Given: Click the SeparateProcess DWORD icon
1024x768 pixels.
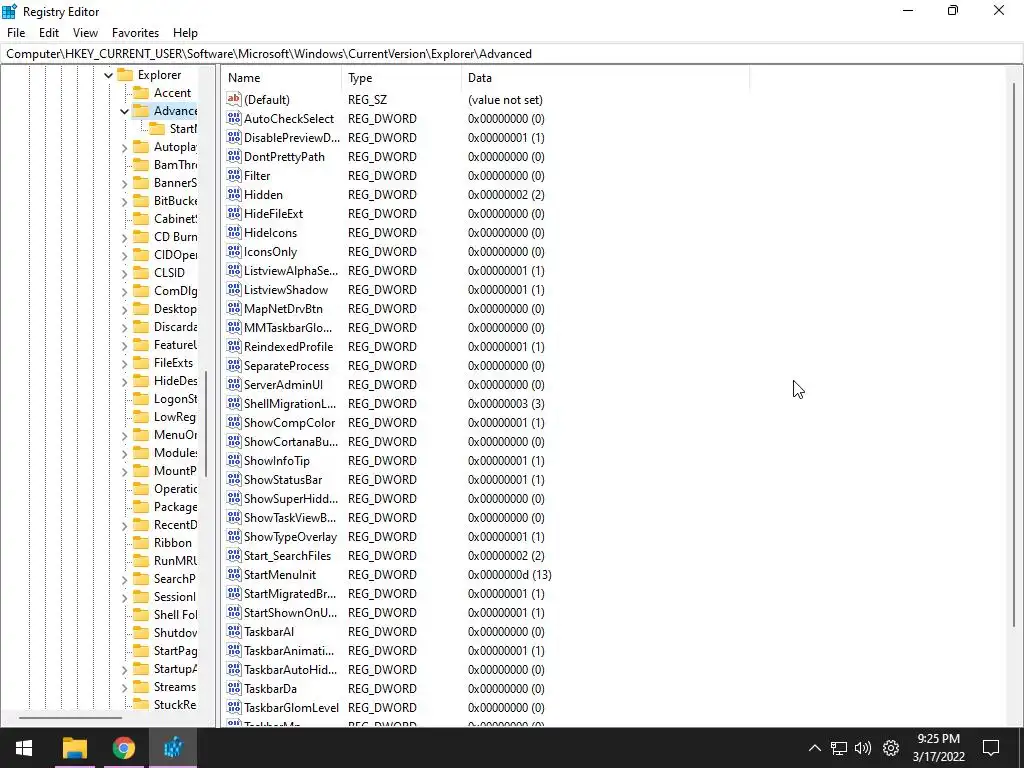Looking at the screenshot, I should (234, 365).
